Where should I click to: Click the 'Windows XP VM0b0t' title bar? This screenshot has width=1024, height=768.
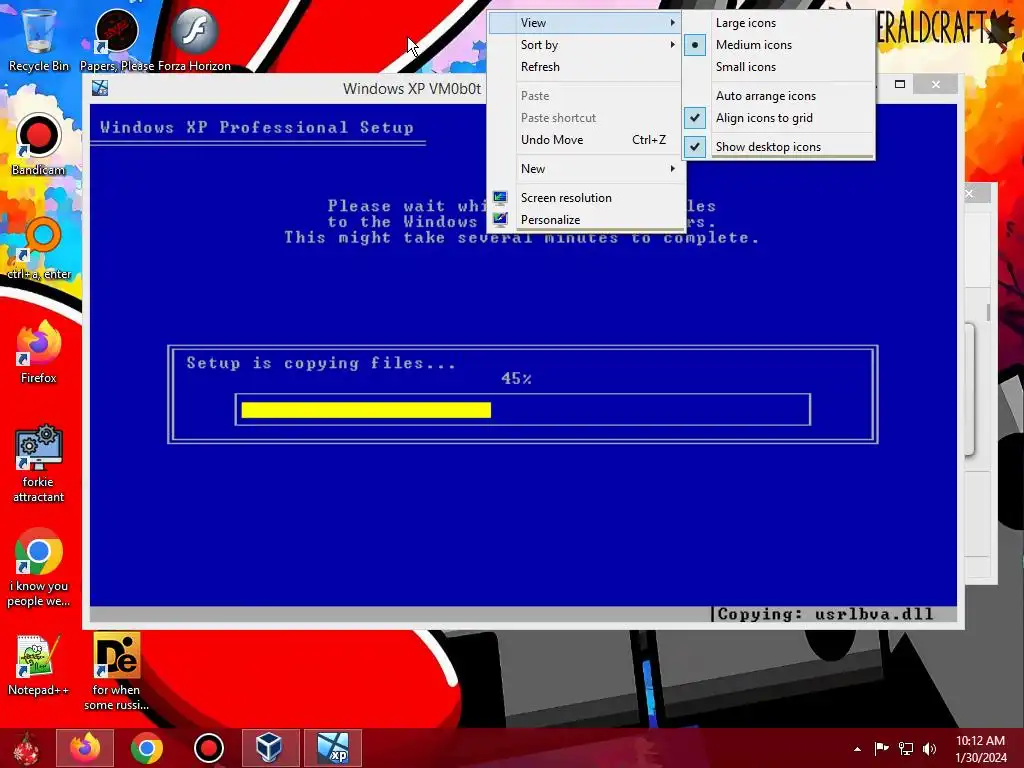pos(412,88)
